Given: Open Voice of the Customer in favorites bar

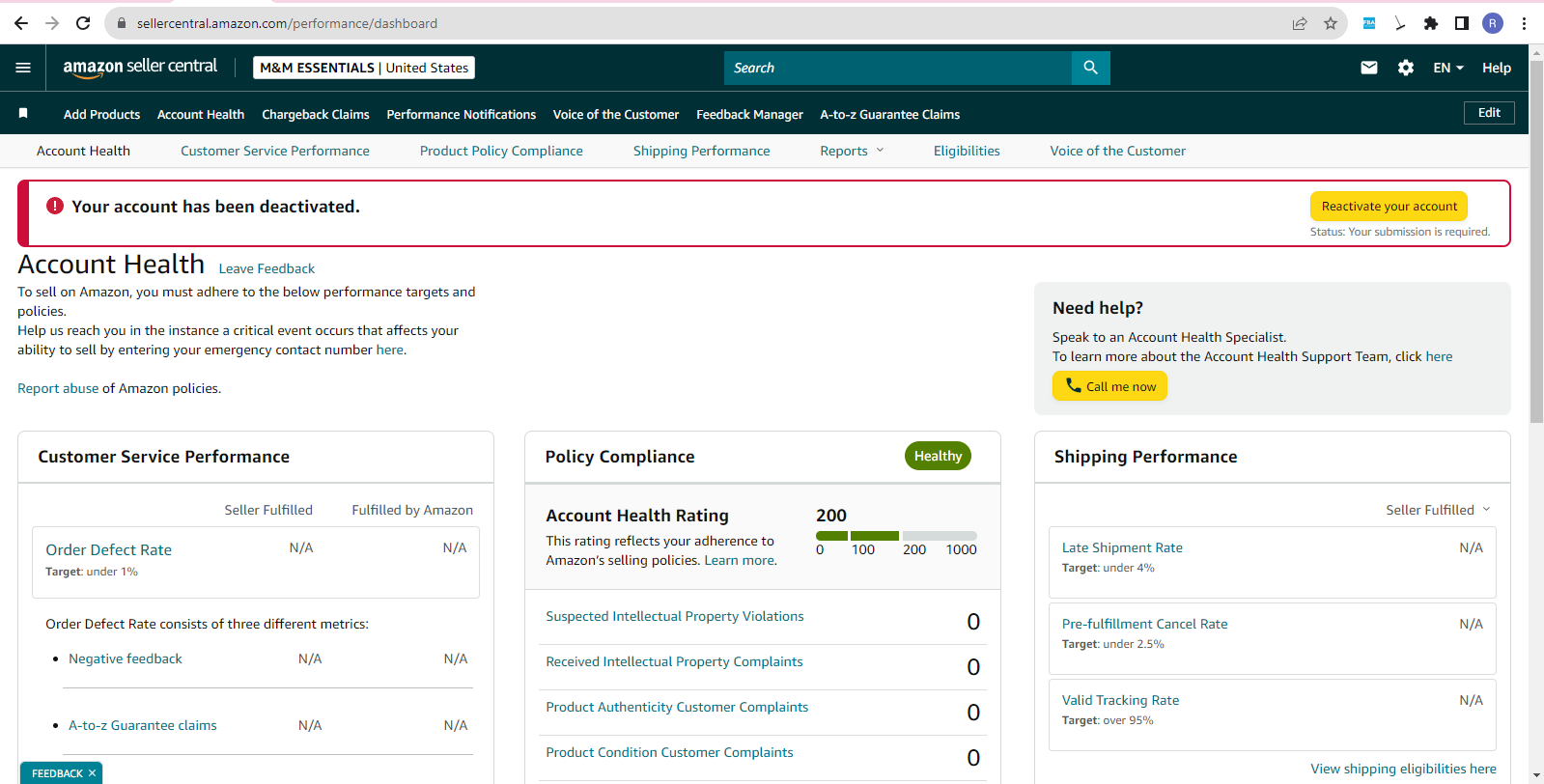Looking at the screenshot, I should point(616,114).
